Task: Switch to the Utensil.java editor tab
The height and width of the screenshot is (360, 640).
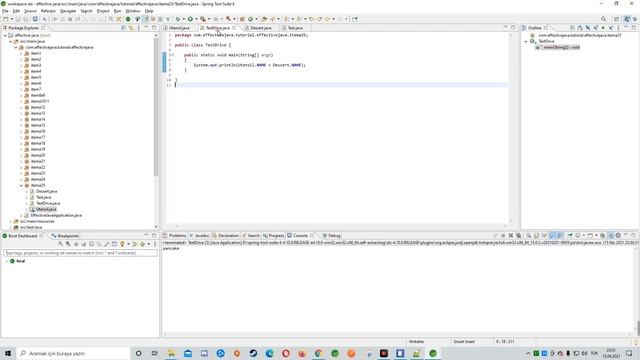Action: (179, 28)
